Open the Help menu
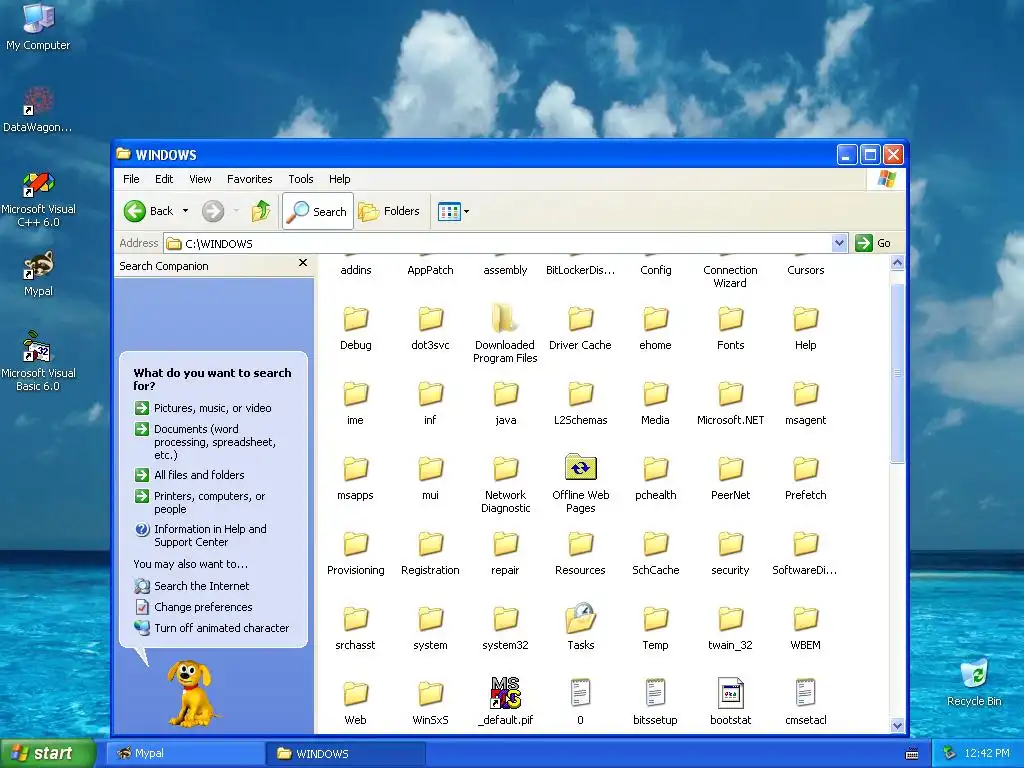This screenshot has width=1024, height=768. (x=339, y=179)
